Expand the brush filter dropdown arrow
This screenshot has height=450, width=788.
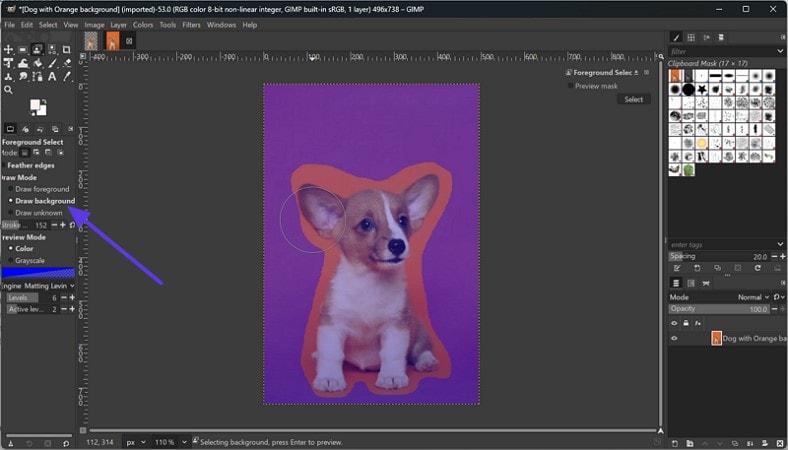coord(780,51)
